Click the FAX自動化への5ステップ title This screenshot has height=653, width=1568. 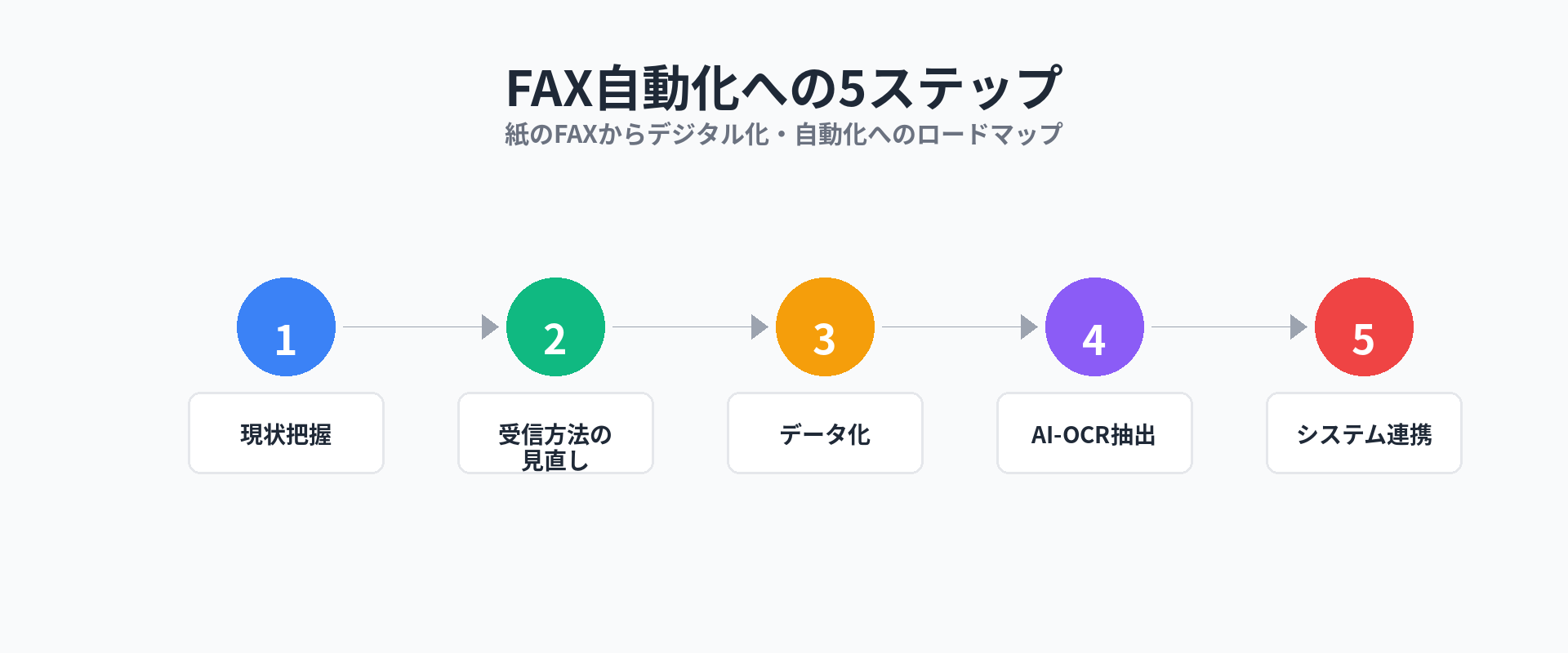[x=784, y=88]
